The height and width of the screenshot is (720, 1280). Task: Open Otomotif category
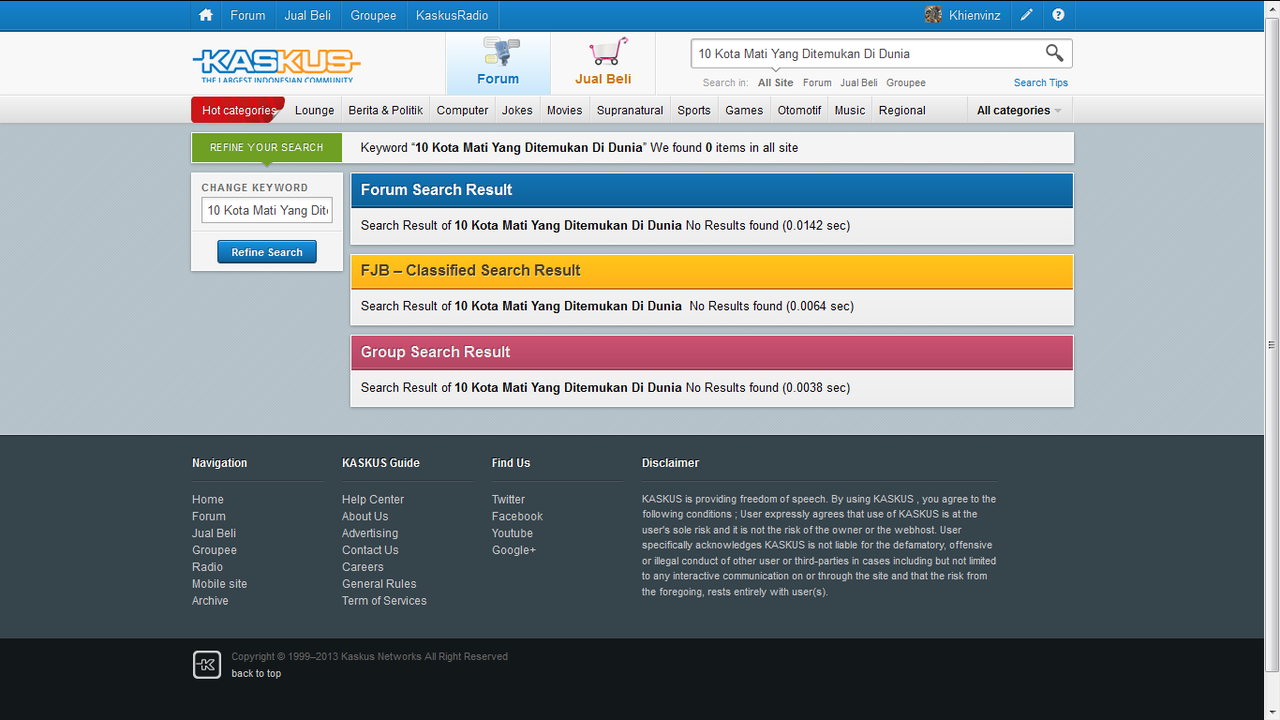tap(800, 110)
